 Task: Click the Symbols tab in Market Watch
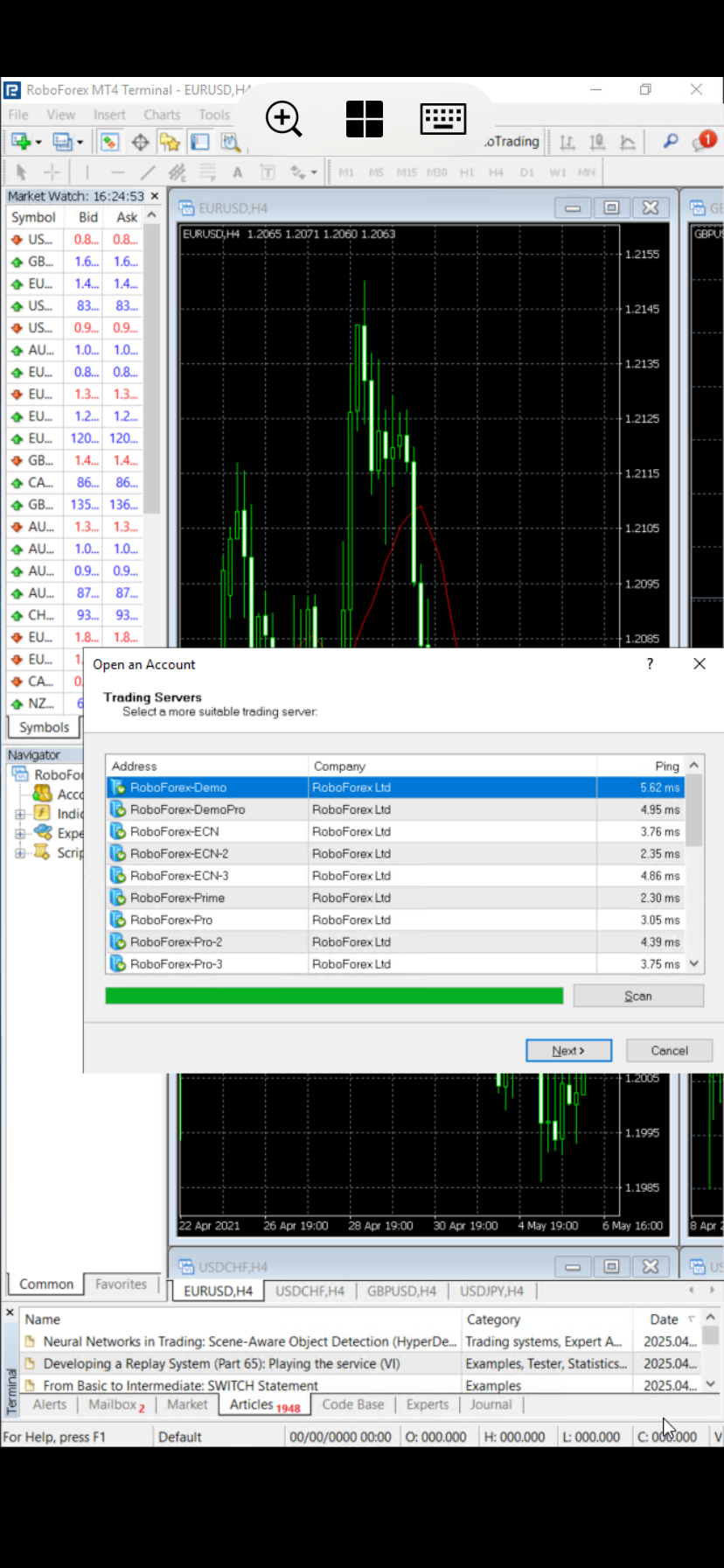[44, 727]
